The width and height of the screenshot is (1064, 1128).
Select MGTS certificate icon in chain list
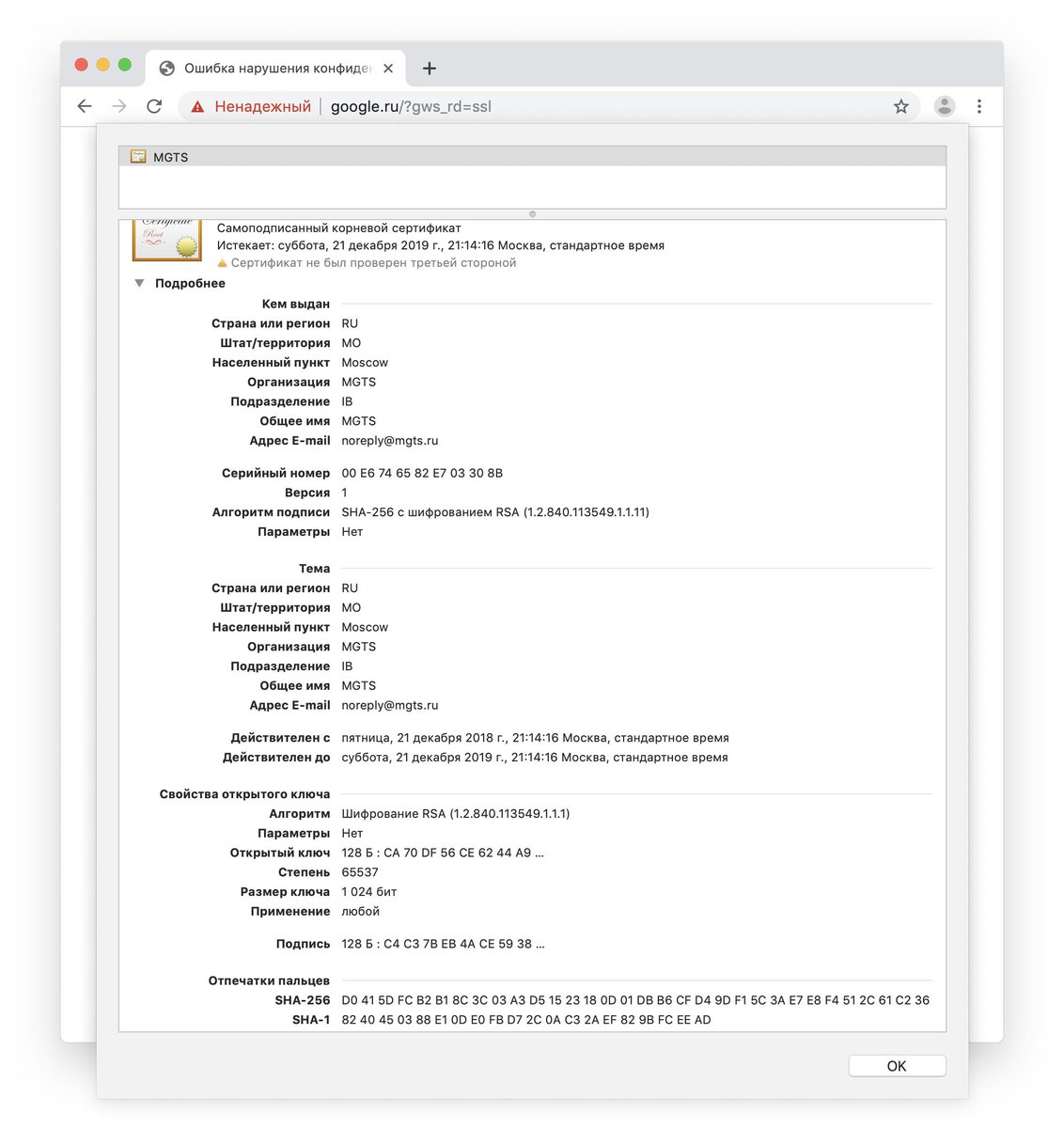point(138,157)
